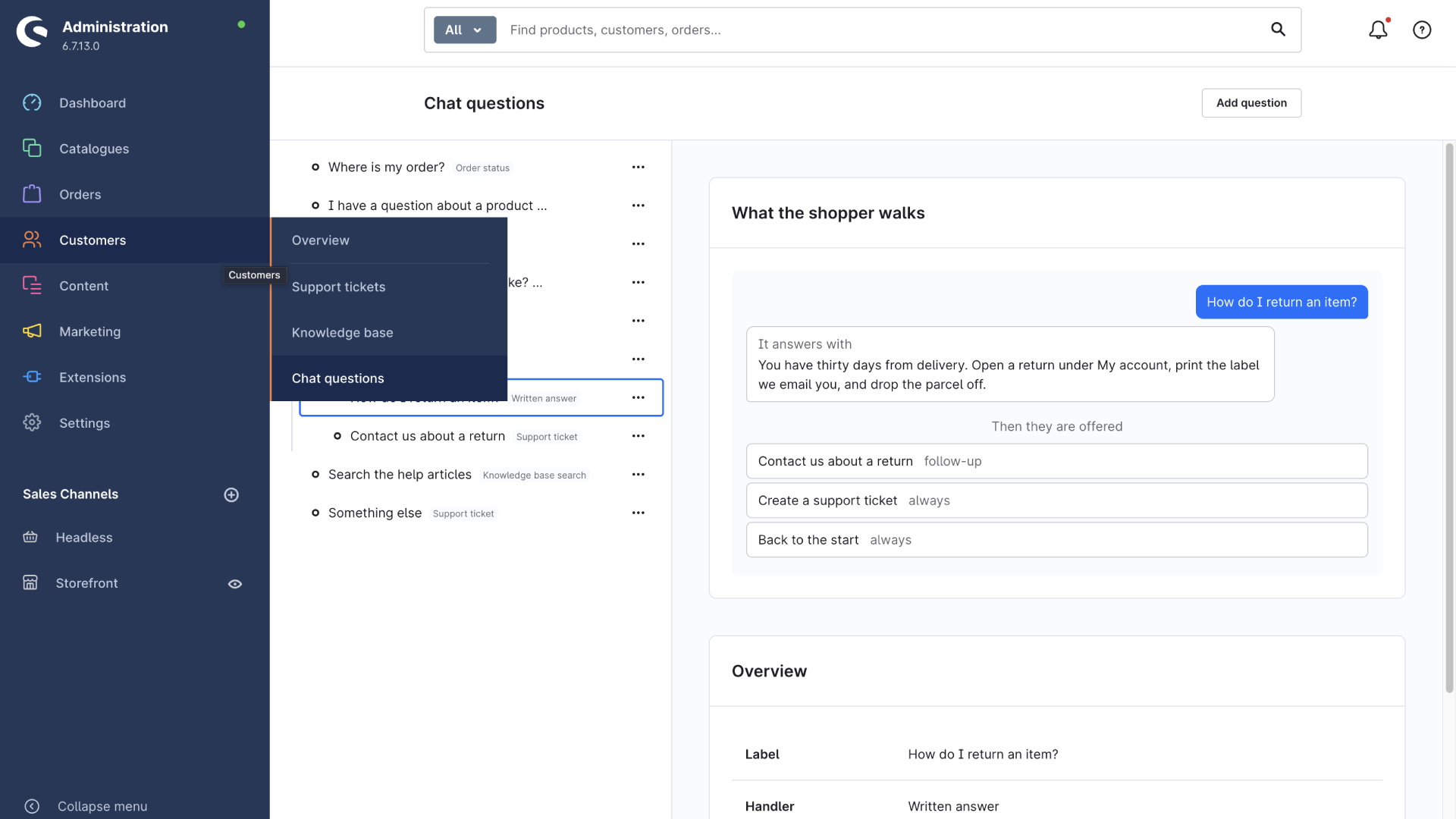Select Chat questions in the flyout
The height and width of the screenshot is (819, 1456).
[x=389, y=378]
